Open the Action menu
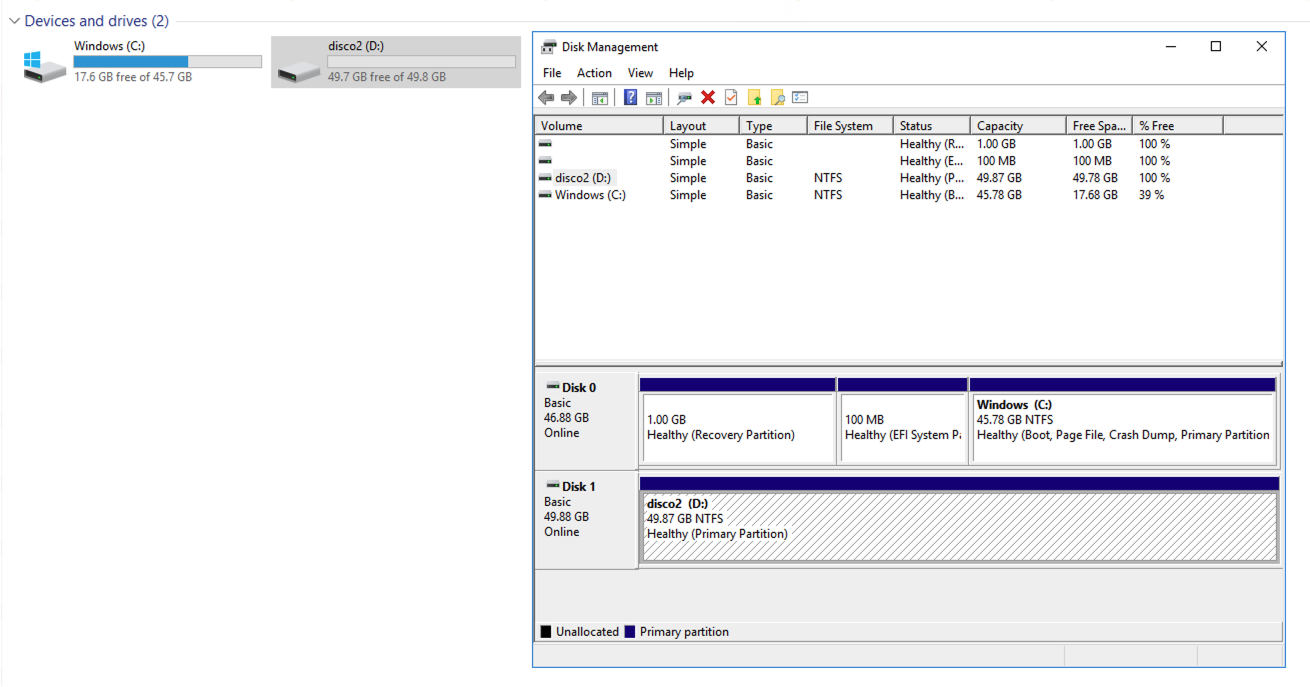This screenshot has height=687, width=1310. 594,73
